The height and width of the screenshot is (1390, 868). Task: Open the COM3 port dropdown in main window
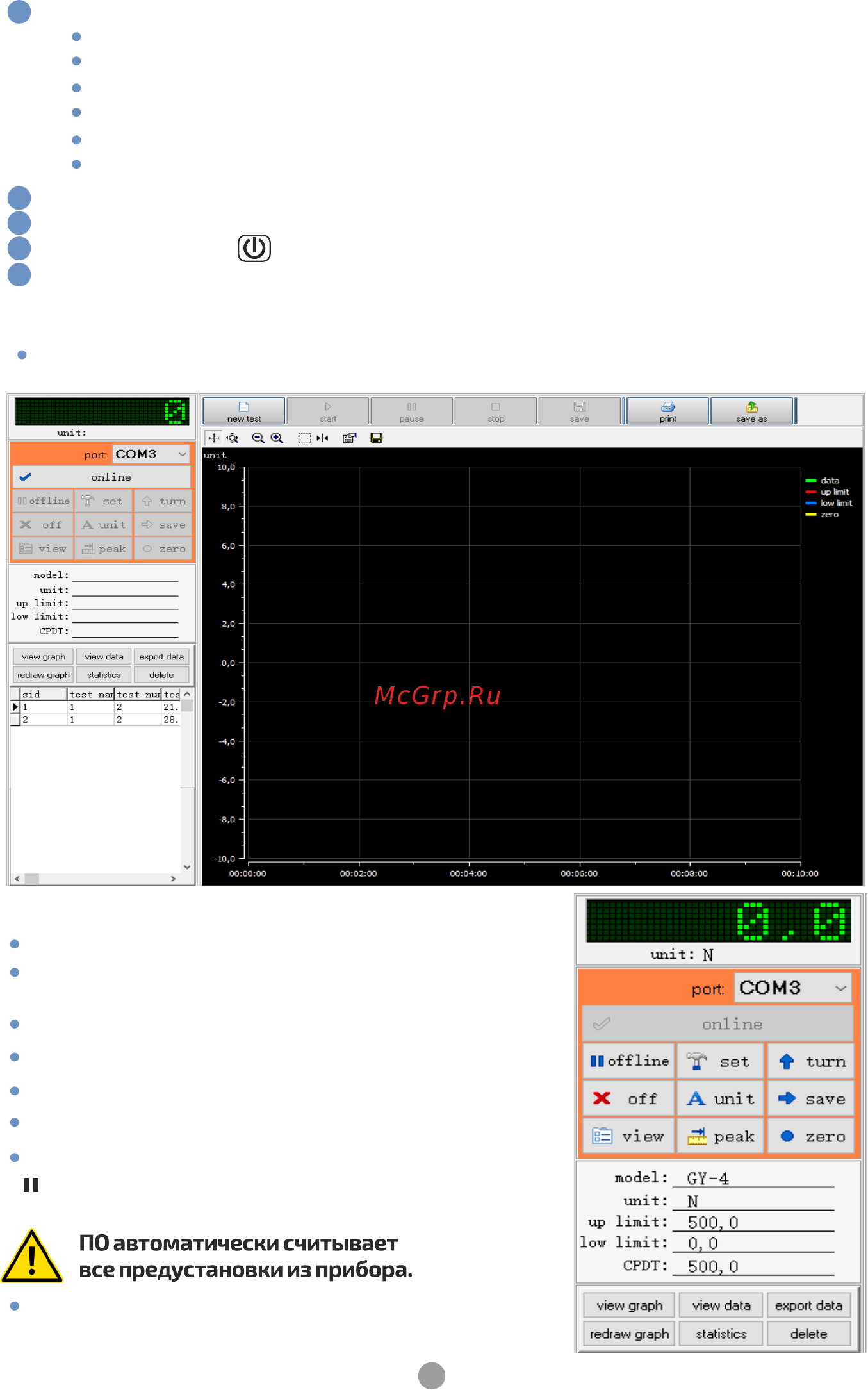(152, 454)
